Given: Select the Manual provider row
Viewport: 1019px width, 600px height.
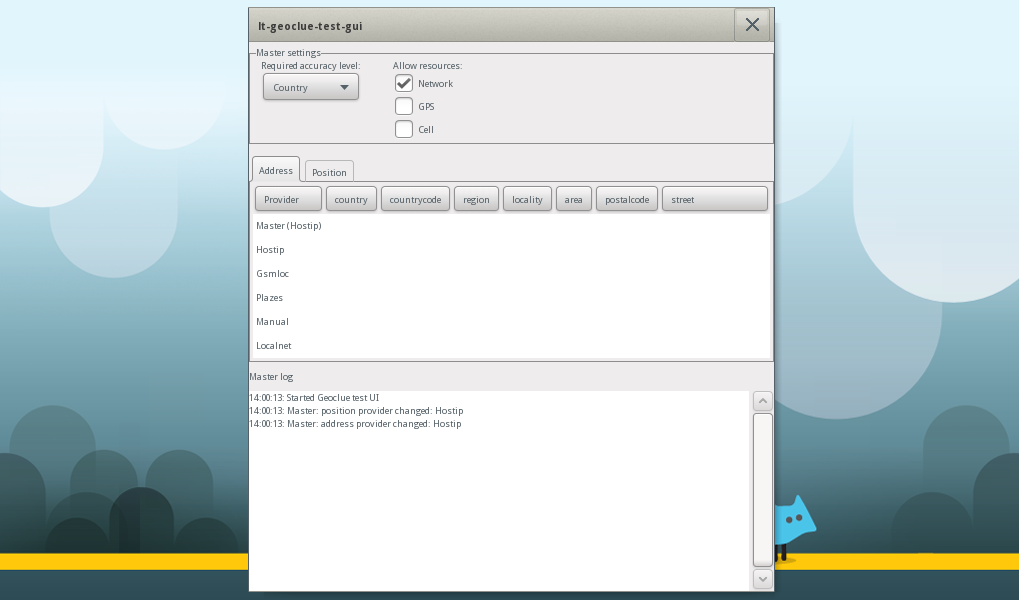Looking at the screenshot, I should [511, 322].
